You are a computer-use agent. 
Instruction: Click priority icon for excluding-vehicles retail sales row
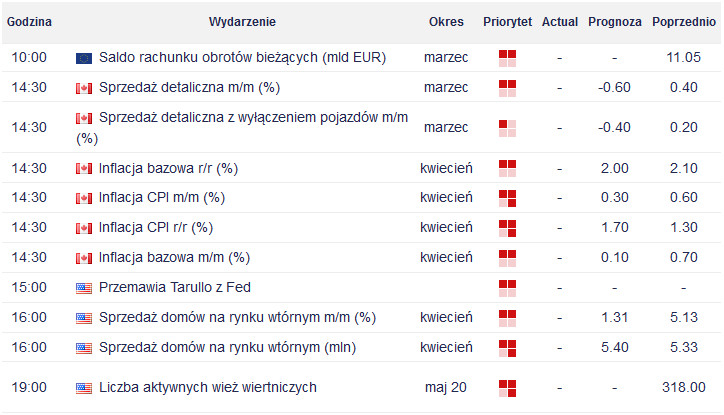[507, 128]
